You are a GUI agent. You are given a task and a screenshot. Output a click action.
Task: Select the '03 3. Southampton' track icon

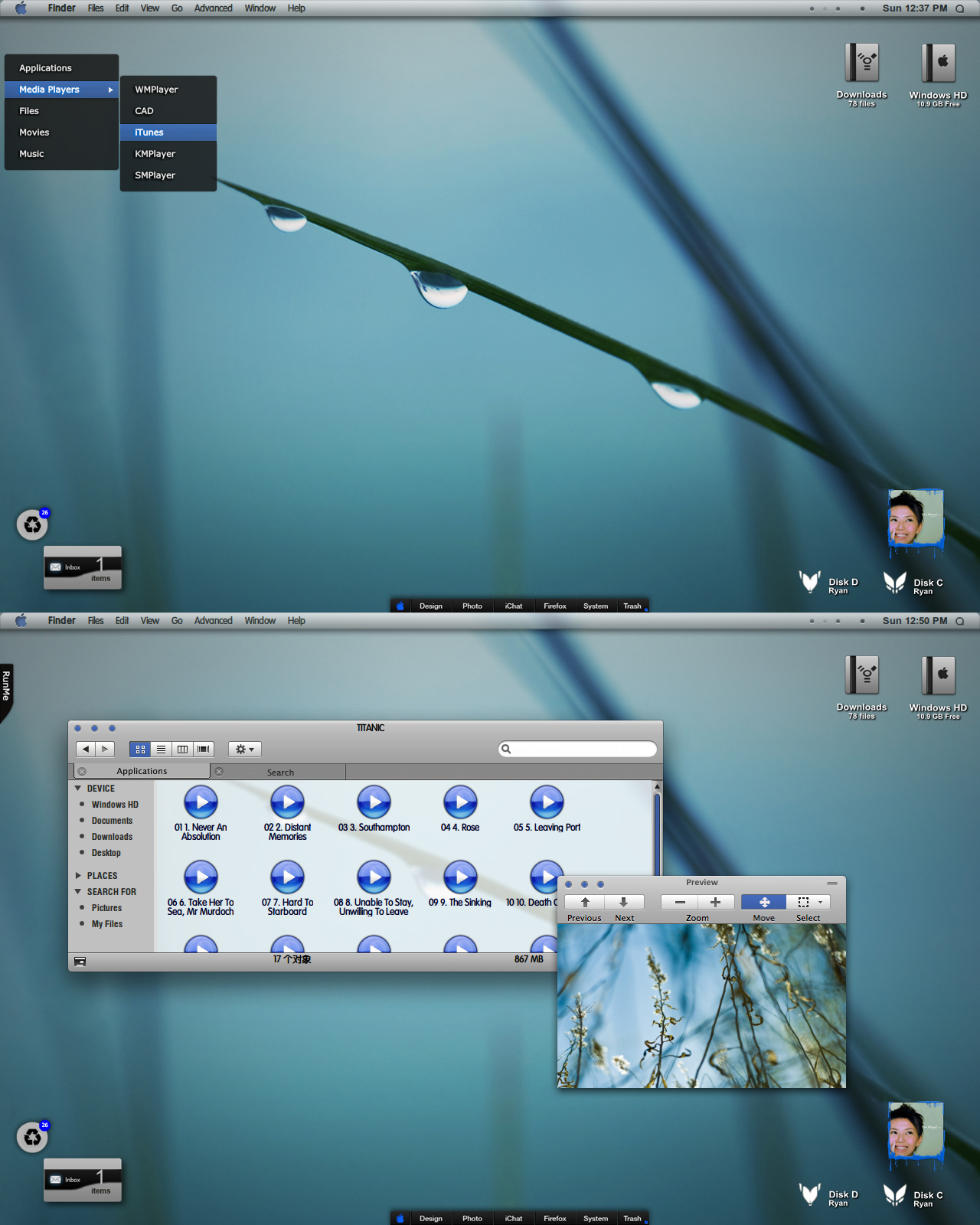[374, 802]
